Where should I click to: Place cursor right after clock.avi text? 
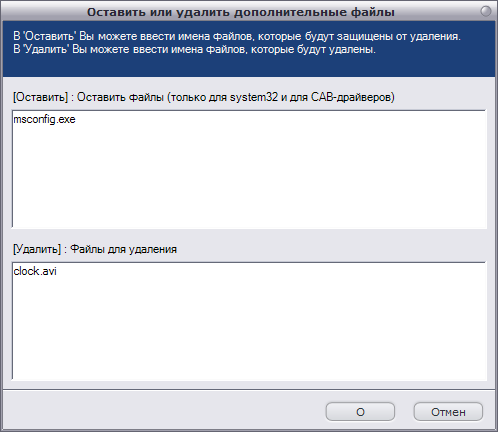(x=58, y=271)
